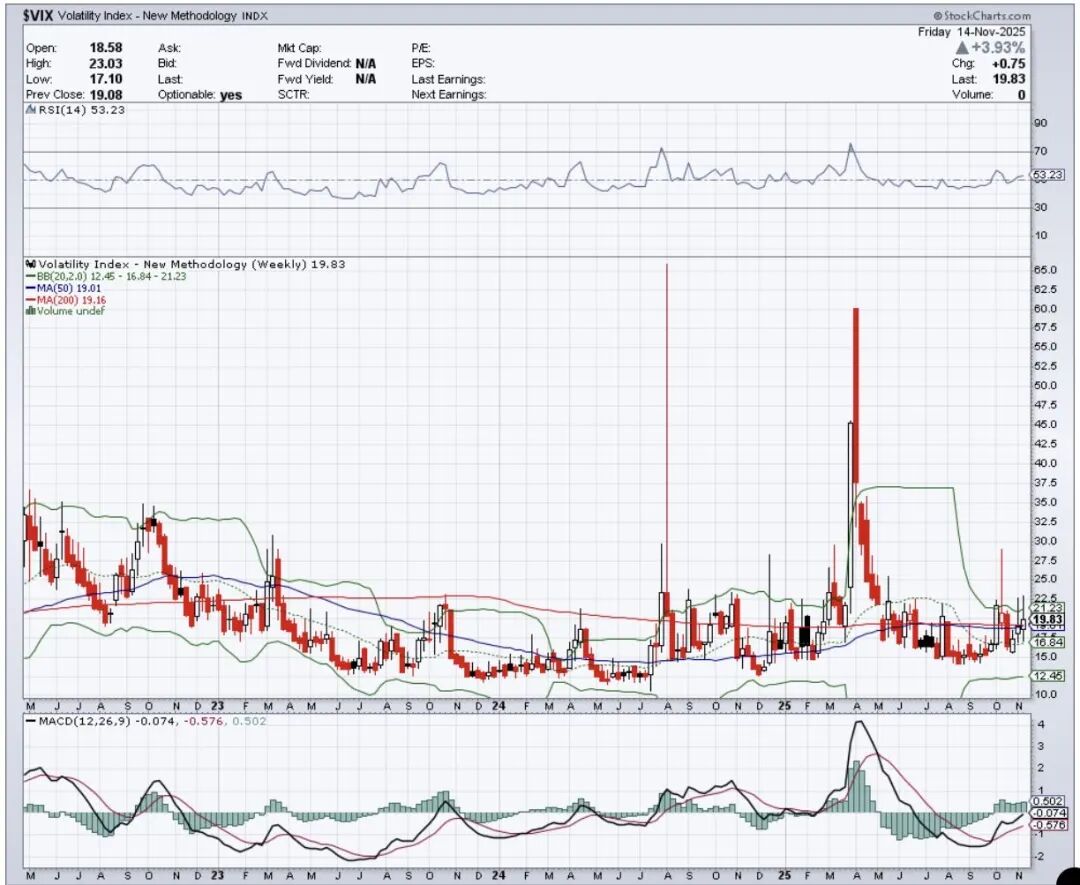Click the $VIX ticker symbol title

tap(40, 16)
